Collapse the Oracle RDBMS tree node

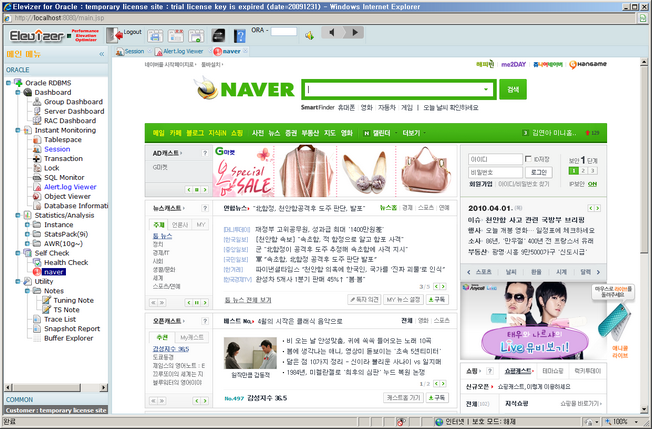point(8,83)
